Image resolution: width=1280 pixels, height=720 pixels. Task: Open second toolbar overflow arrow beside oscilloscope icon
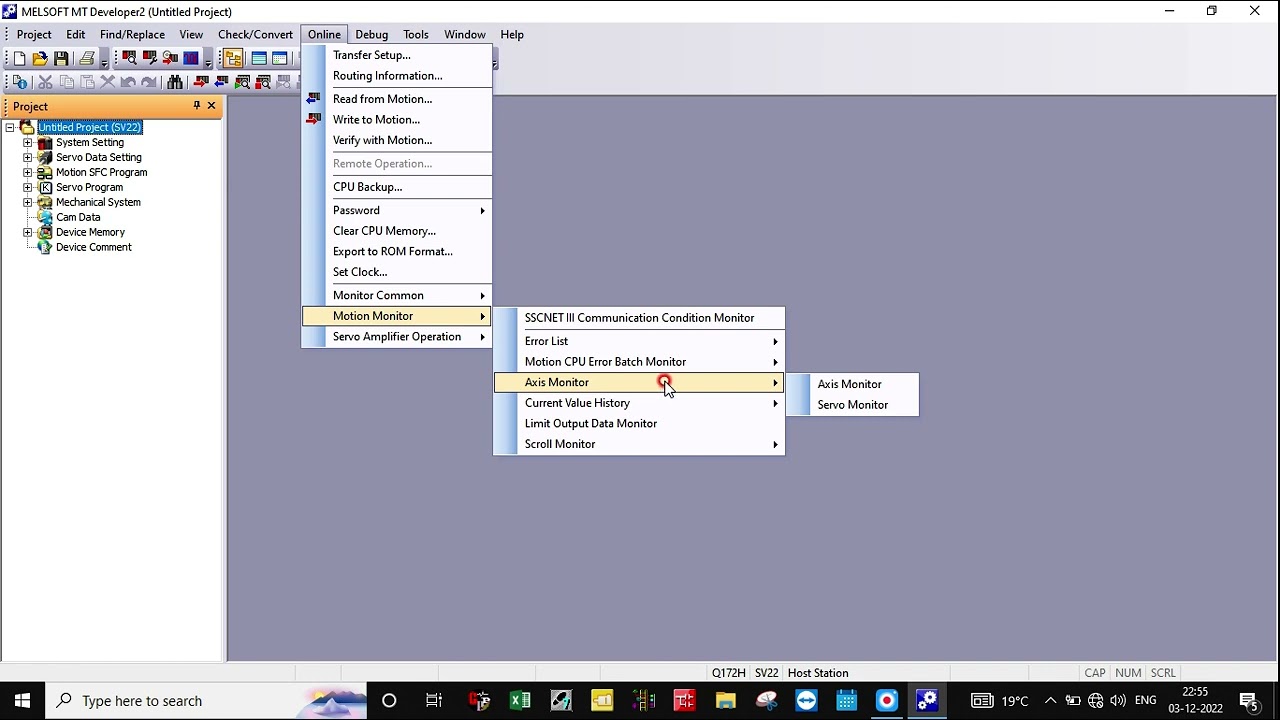[208, 61]
